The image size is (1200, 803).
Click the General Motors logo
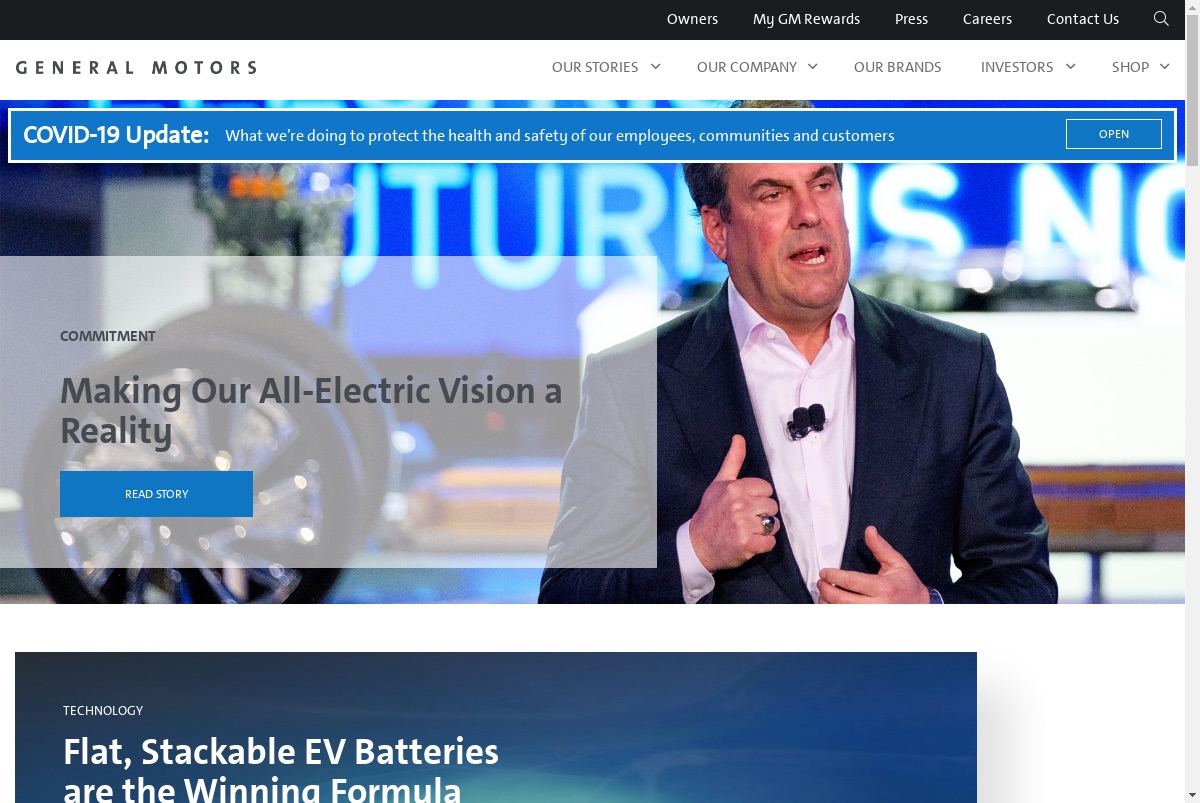136,67
